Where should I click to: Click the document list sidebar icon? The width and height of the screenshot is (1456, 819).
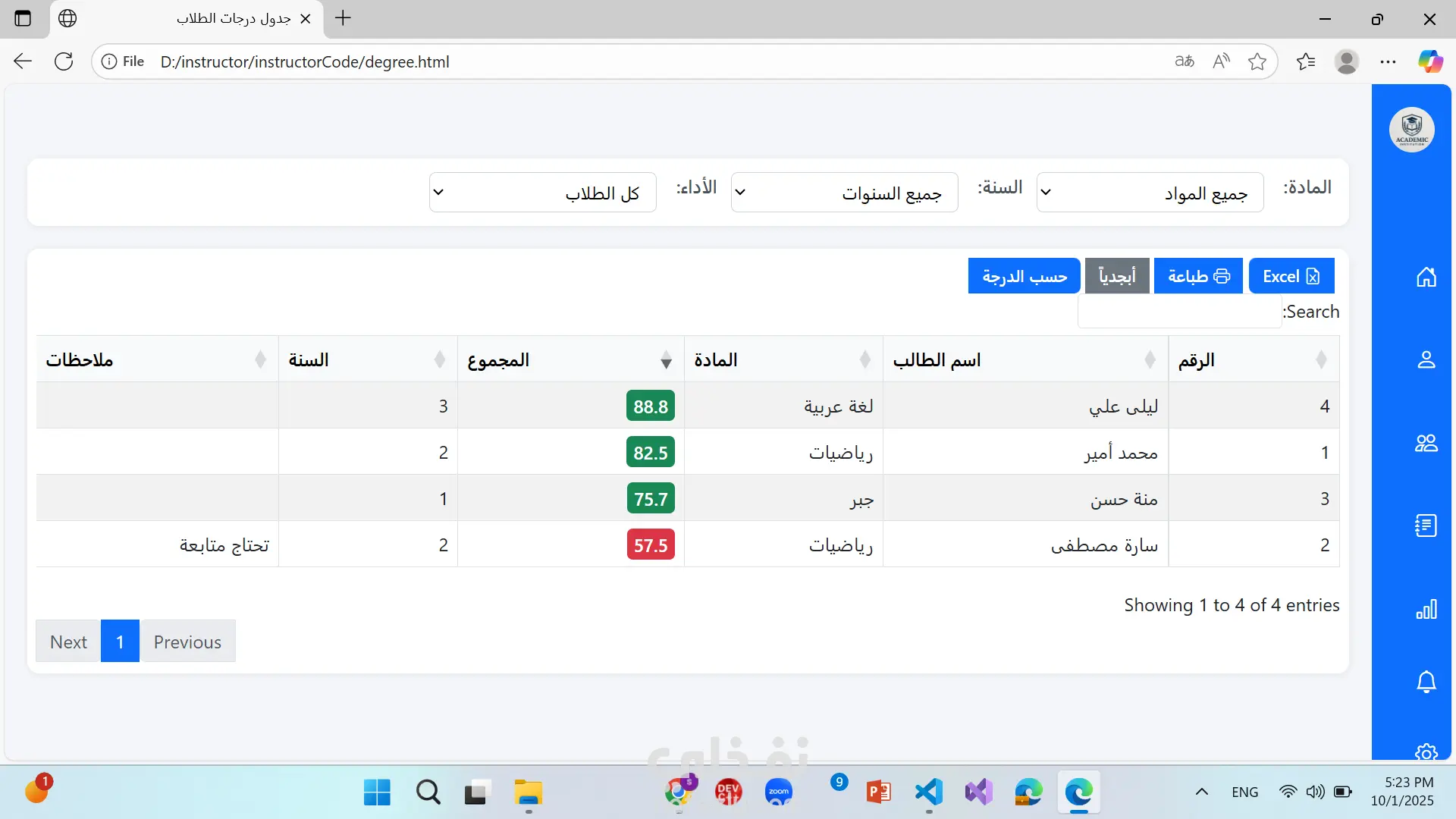1426,526
